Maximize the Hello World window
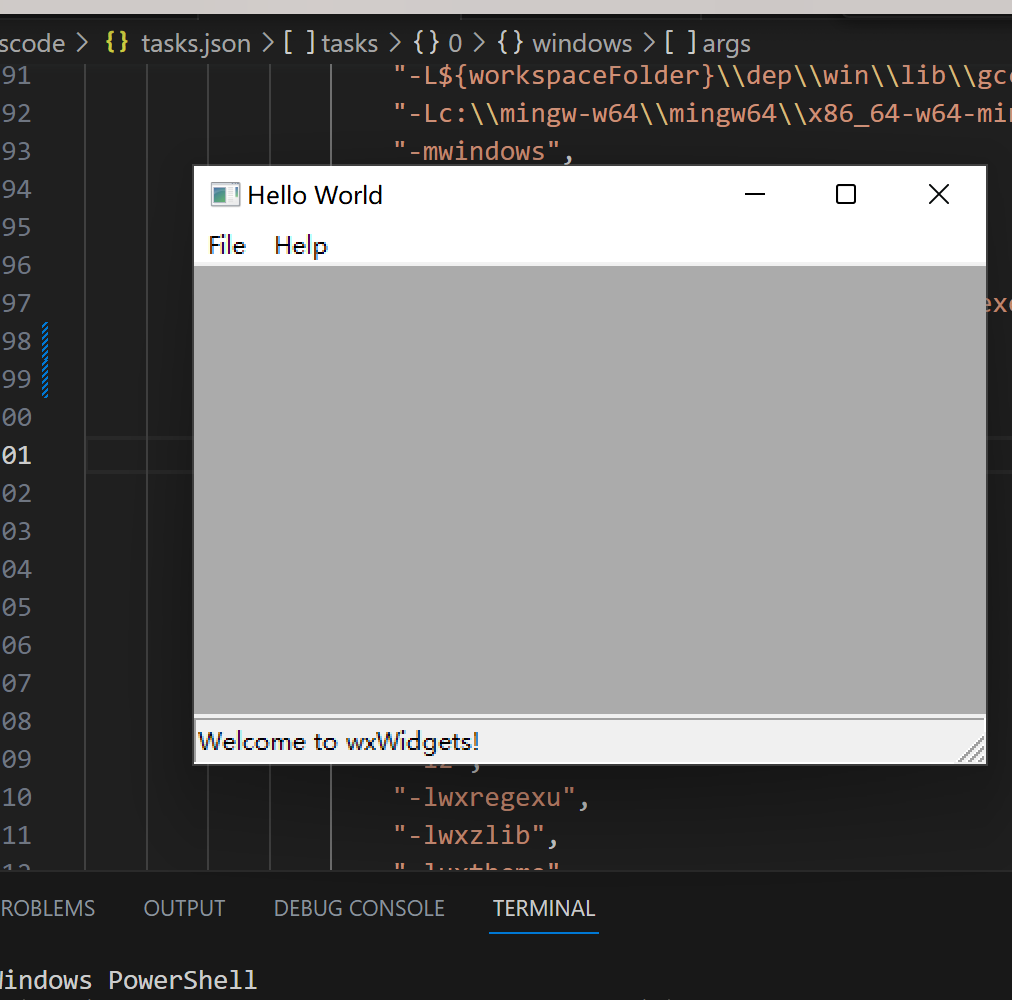The height and width of the screenshot is (1000, 1012). (845, 194)
